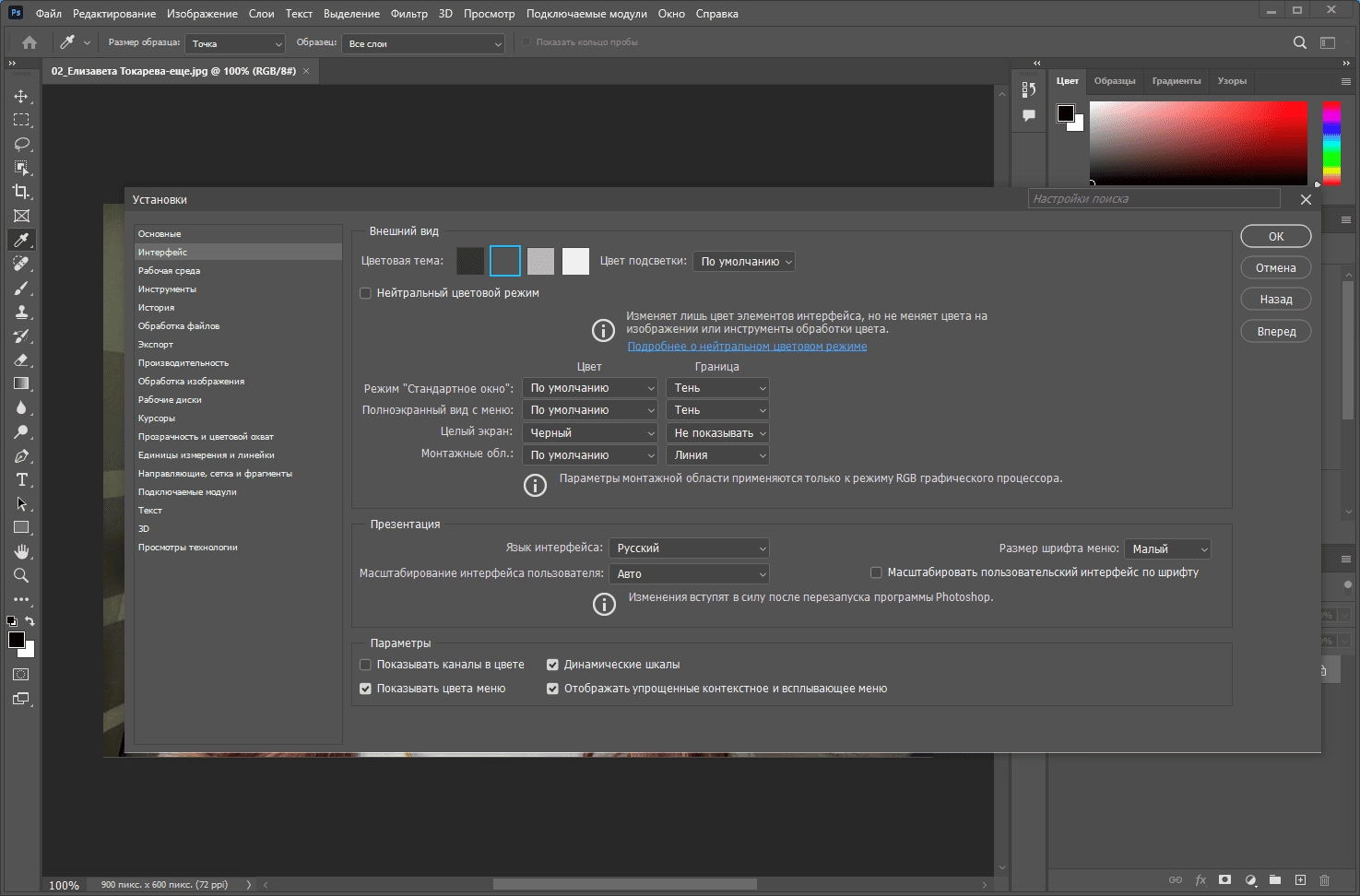Select the Brush tool
The height and width of the screenshot is (896, 1360).
[x=21, y=289]
